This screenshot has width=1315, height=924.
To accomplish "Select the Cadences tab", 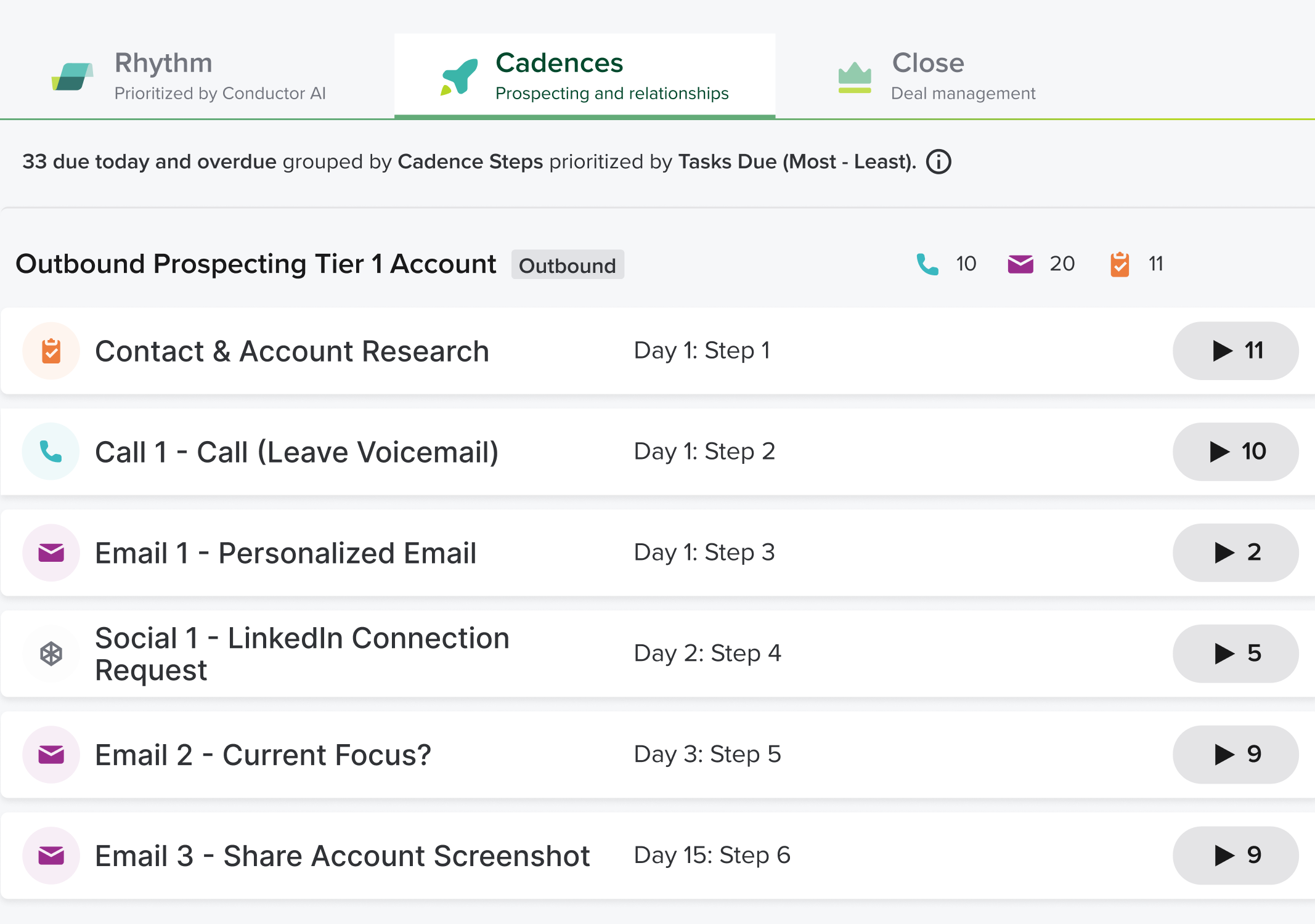I will (x=585, y=76).
